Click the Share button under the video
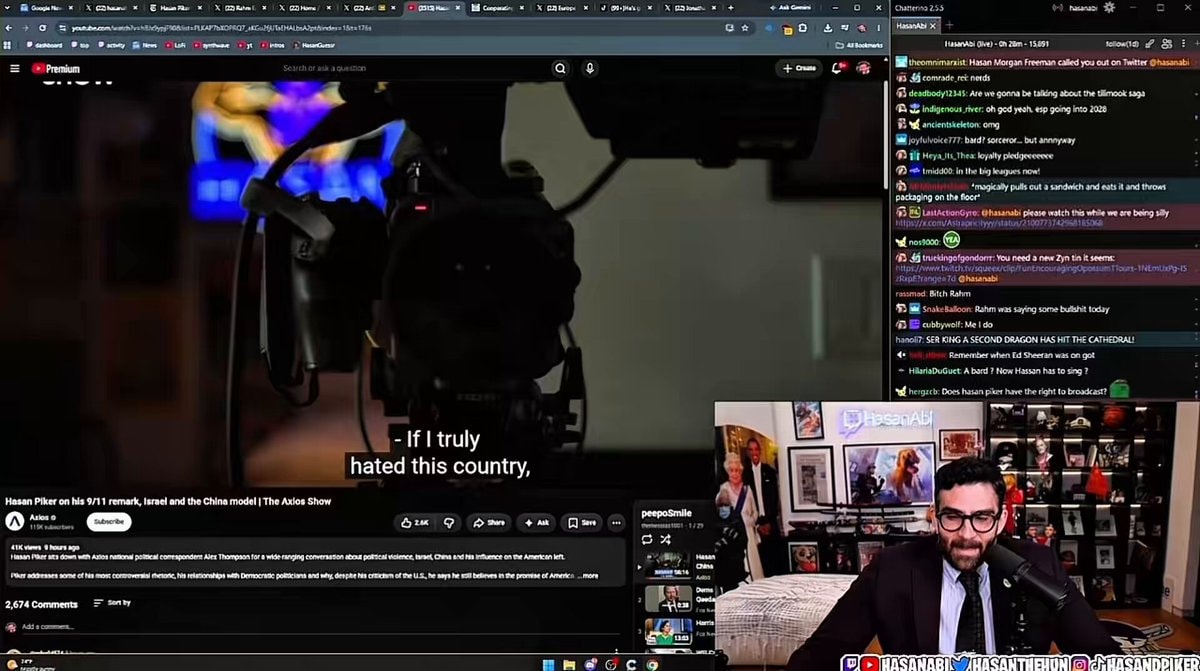This screenshot has height=671, width=1200. pyautogui.click(x=489, y=522)
